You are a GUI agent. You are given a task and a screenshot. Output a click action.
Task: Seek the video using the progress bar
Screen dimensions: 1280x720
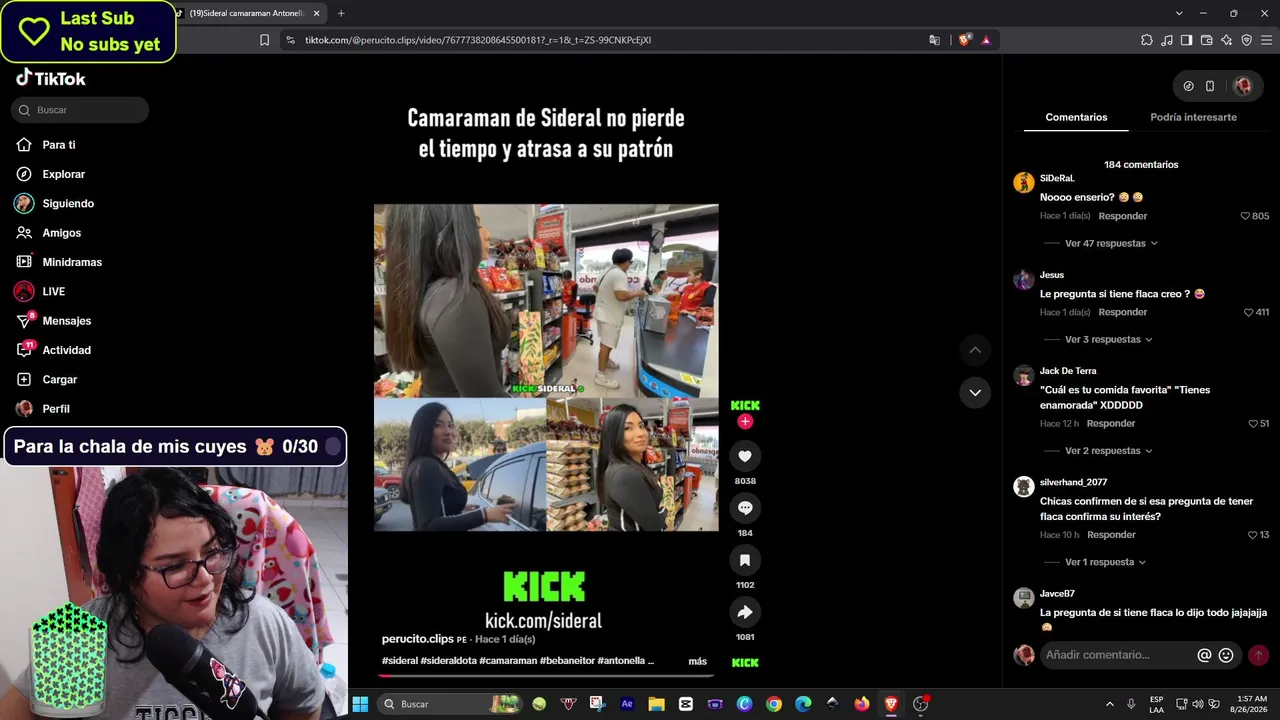(x=546, y=675)
